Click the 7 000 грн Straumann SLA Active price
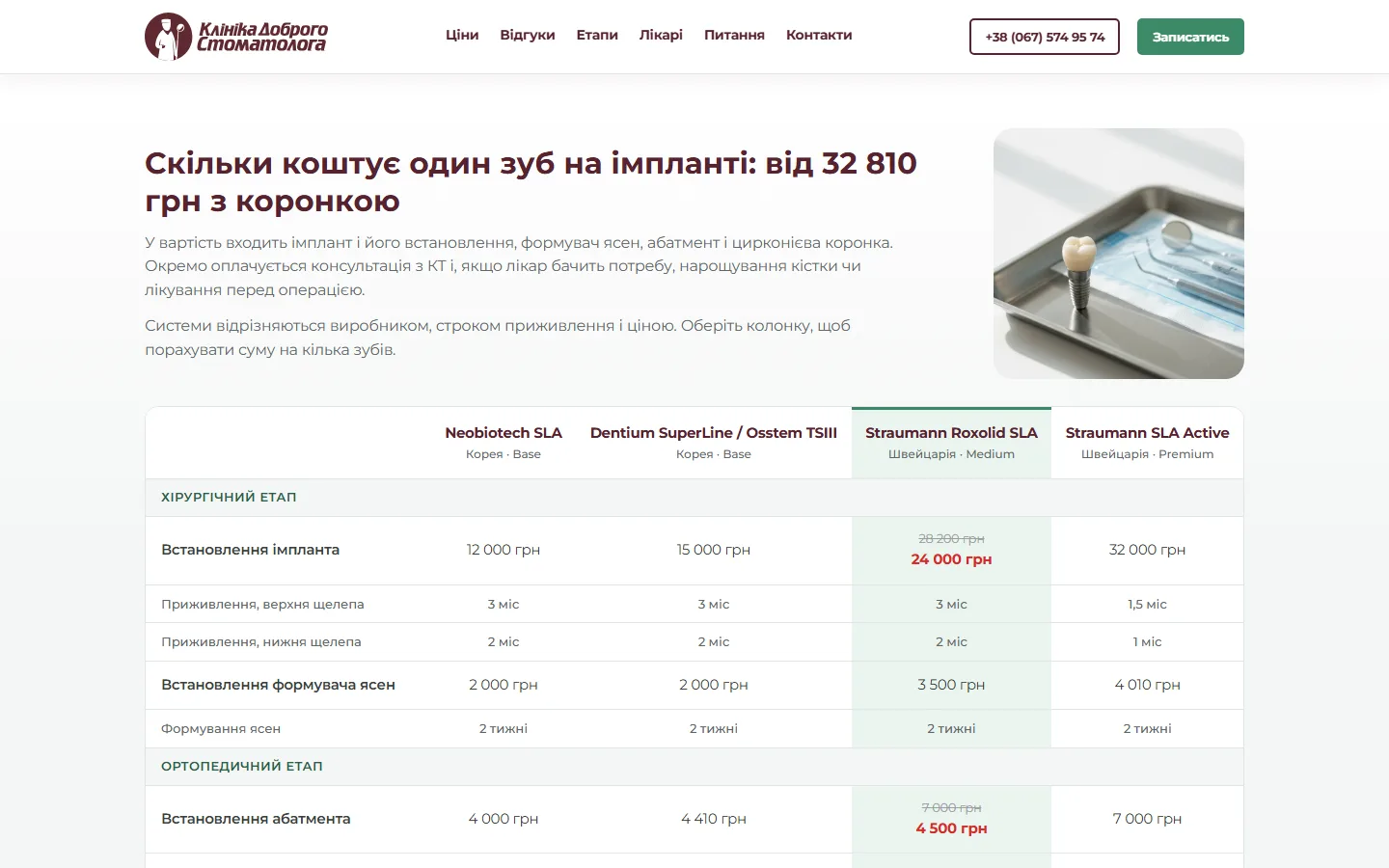This screenshot has height=868, width=1389. [x=1147, y=819]
